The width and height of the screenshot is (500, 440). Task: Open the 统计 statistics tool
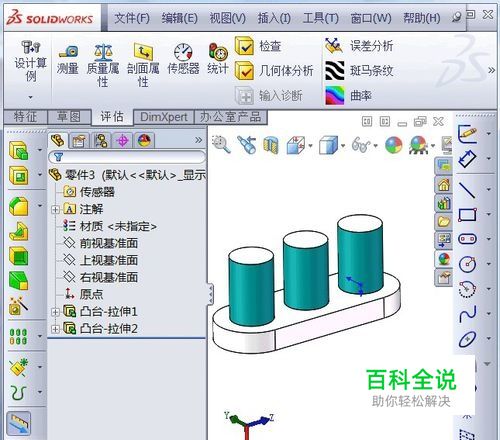(x=218, y=59)
